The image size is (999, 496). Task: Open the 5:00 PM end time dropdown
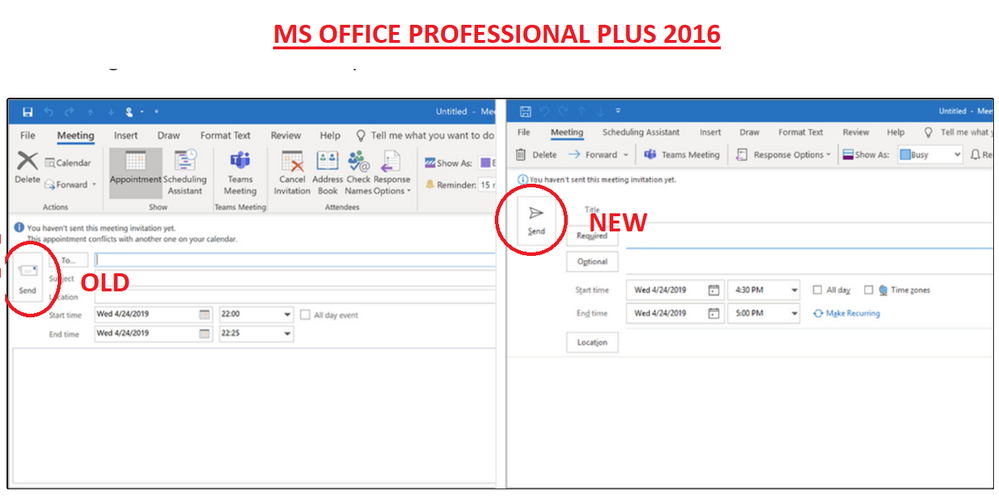794,313
